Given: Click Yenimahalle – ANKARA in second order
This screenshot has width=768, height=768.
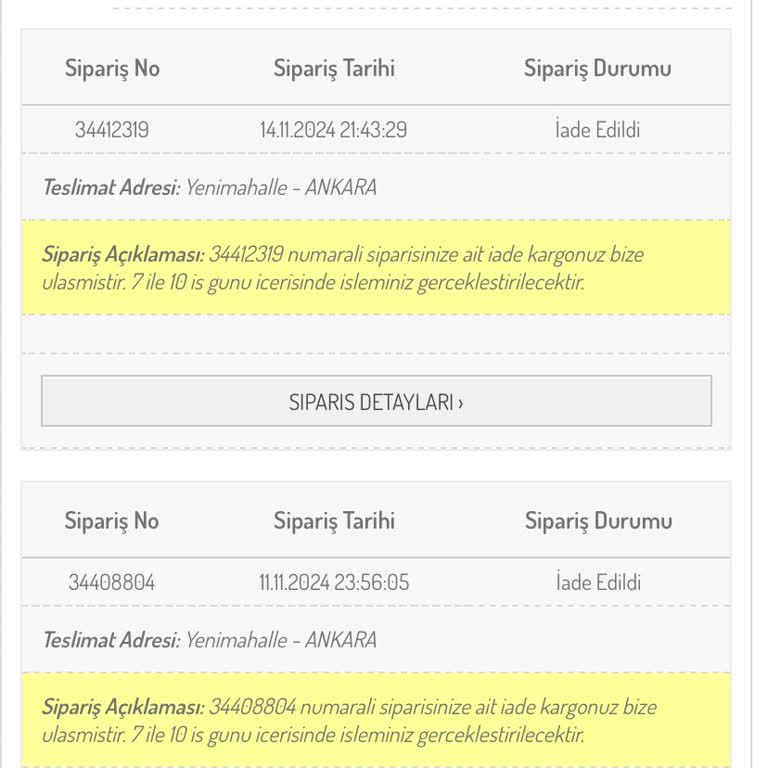Looking at the screenshot, I should click(x=281, y=640).
